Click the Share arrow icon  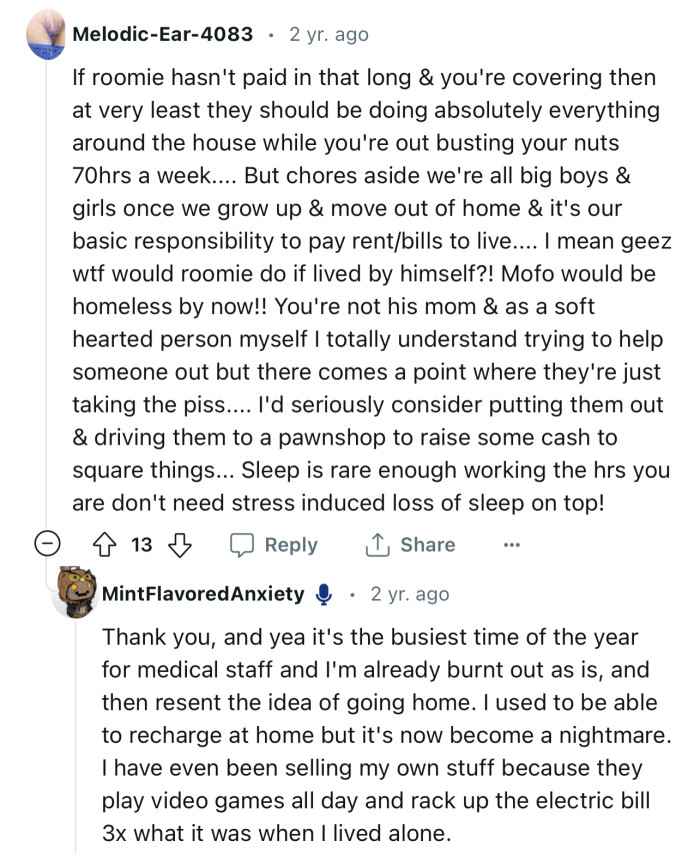coord(379,545)
